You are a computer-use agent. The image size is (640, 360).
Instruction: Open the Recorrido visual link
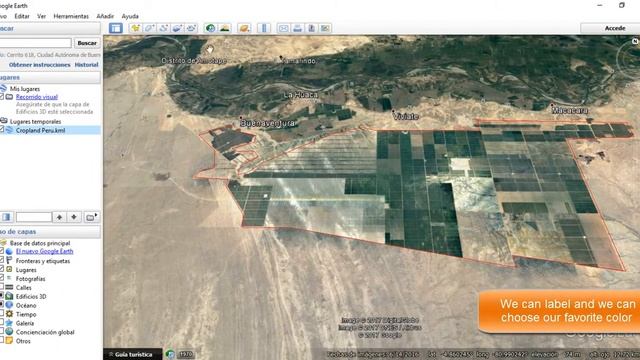point(37,97)
